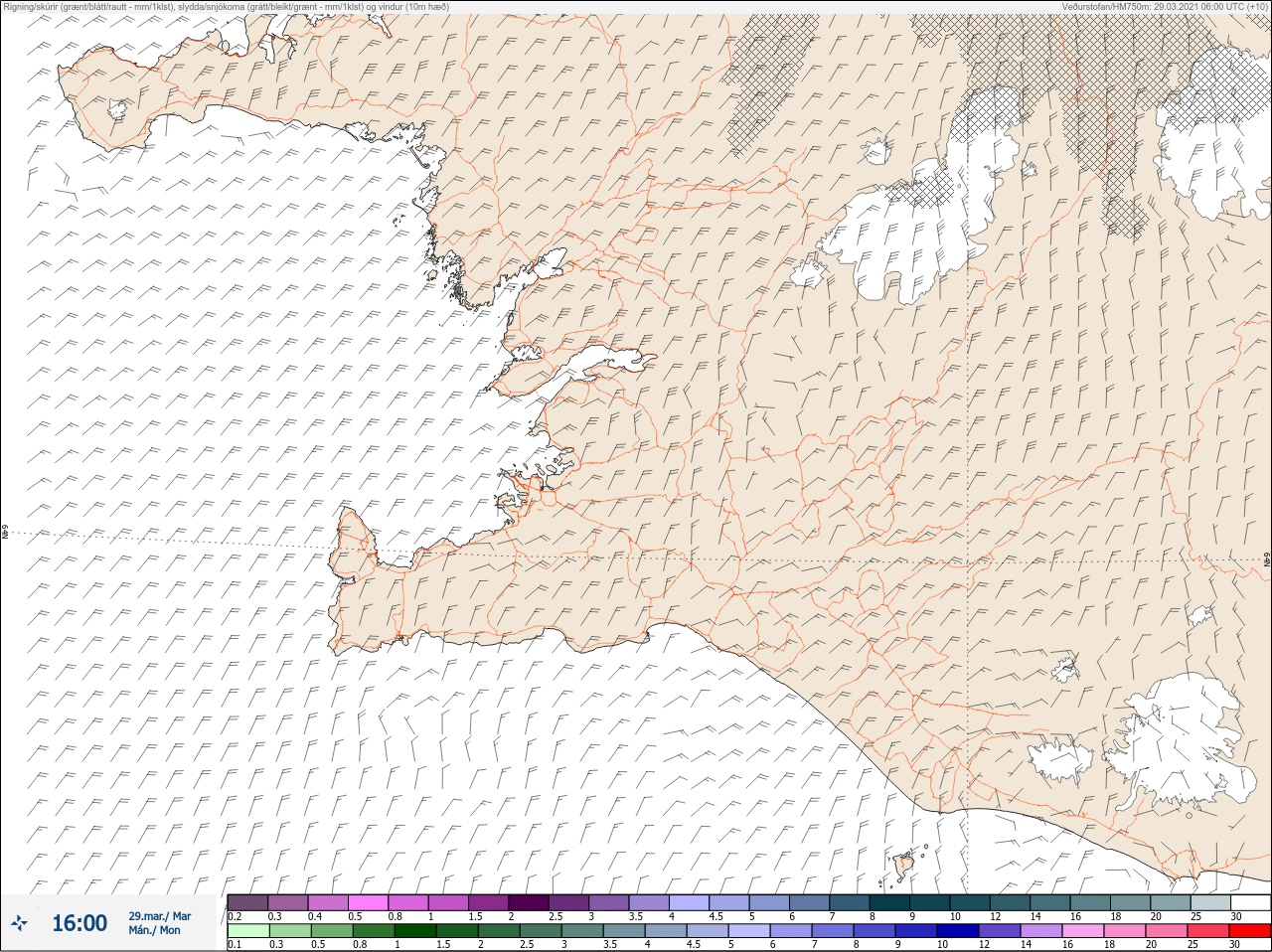
Task: Select the hot pink 20 swatch, lower legend row
Action: click(1167, 931)
